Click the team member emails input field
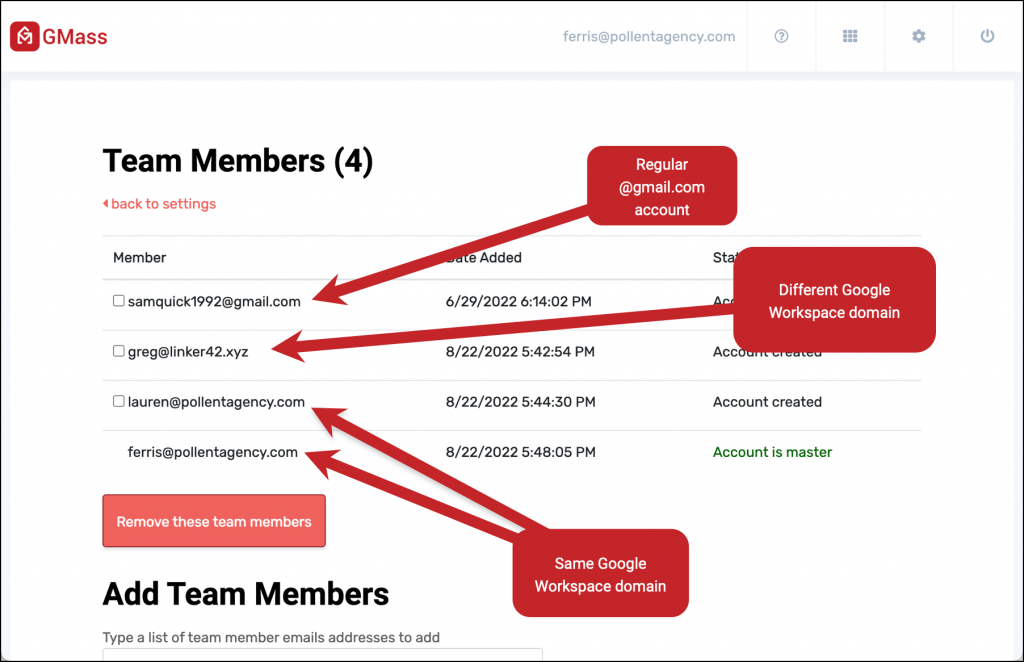The width and height of the screenshot is (1024, 662). (x=322, y=654)
